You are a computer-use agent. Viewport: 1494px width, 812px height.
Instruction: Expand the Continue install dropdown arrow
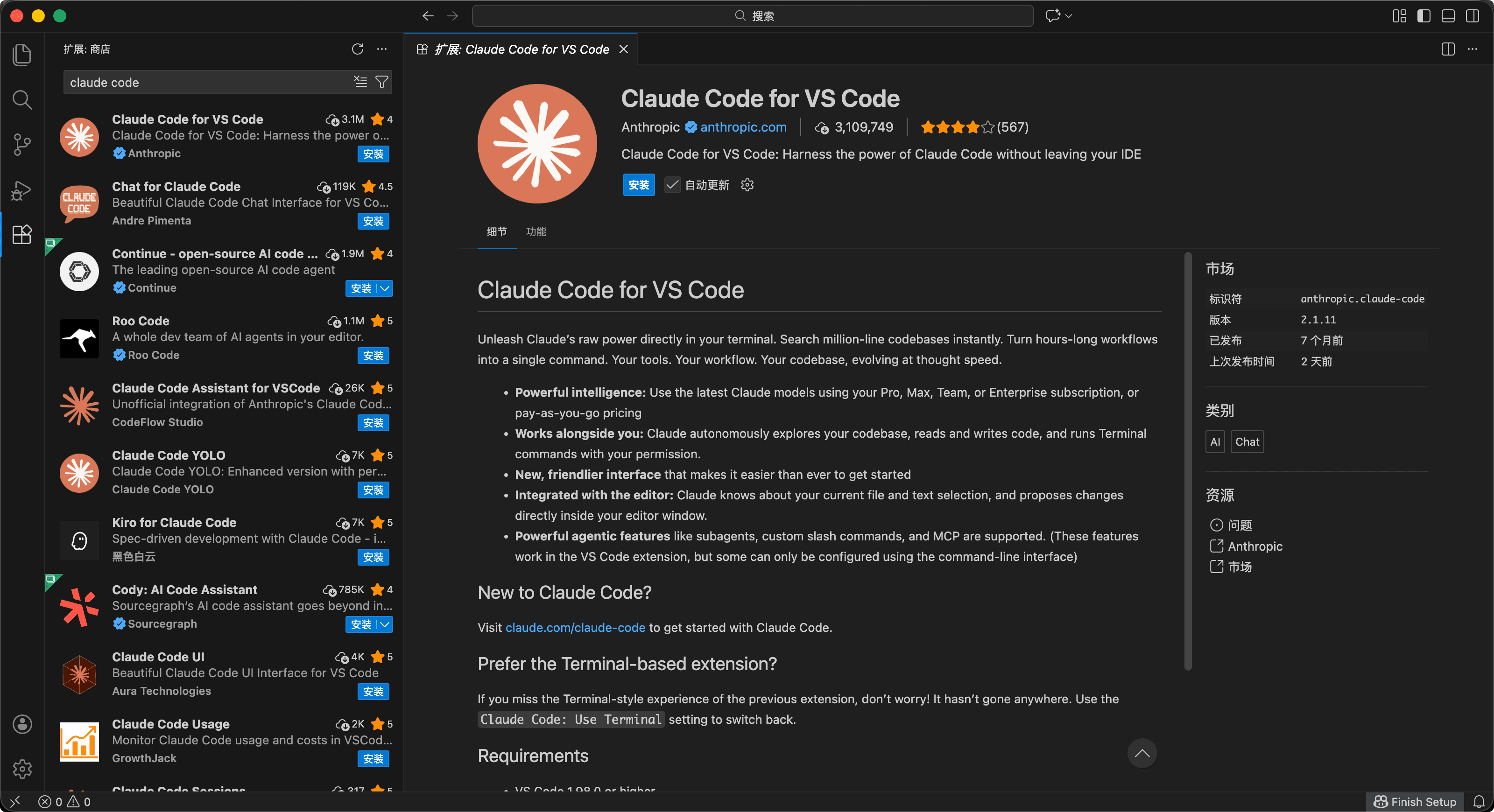pos(385,288)
